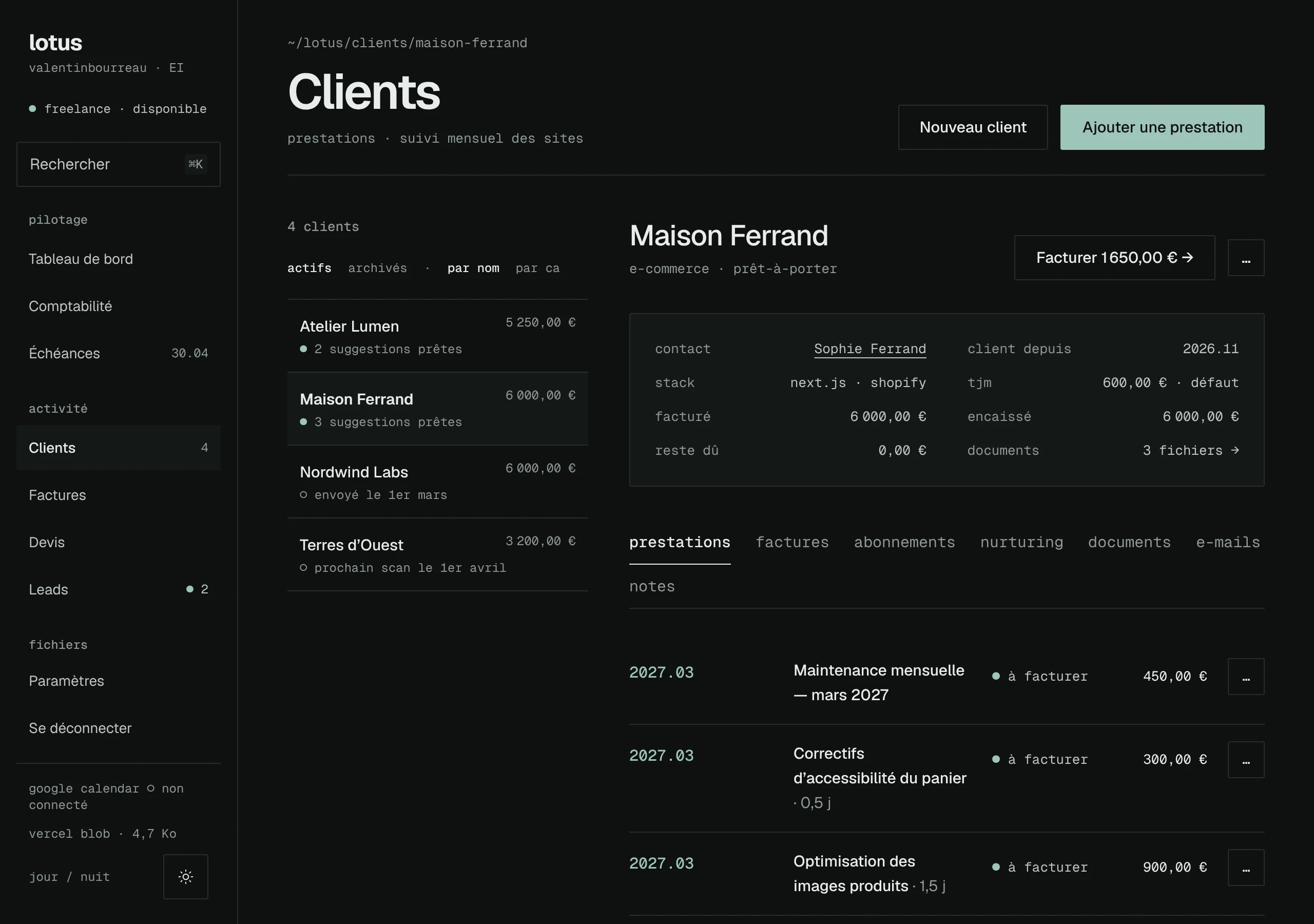
Task: Select Atelier Lumen client row
Action: tap(438, 336)
